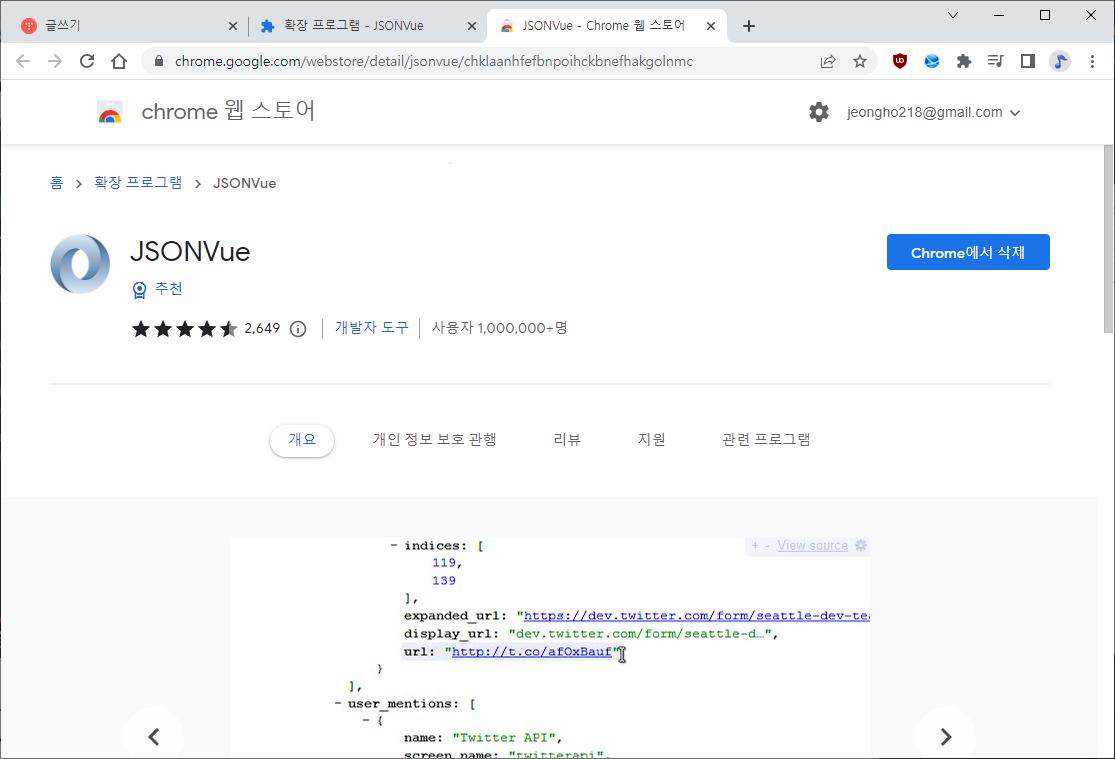The image size is (1115, 759).
Task: Click the page vertical scrollbar
Action: [1108, 238]
